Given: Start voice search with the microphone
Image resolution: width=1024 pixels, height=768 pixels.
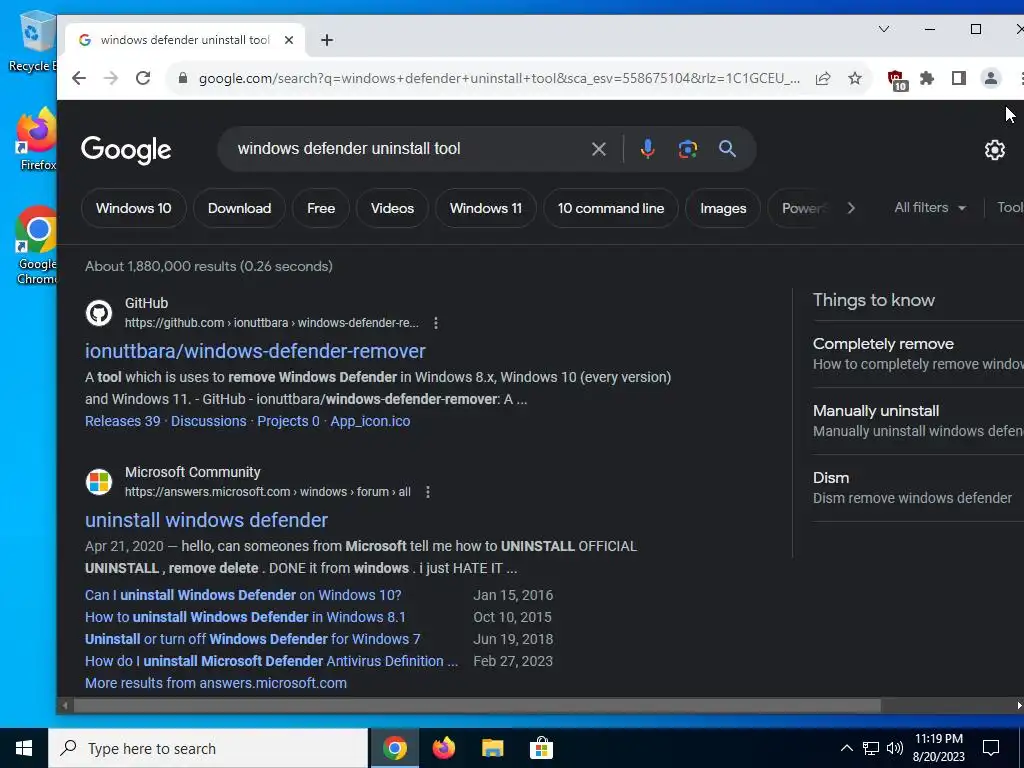Looking at the screenshot, I should (647, 149).
